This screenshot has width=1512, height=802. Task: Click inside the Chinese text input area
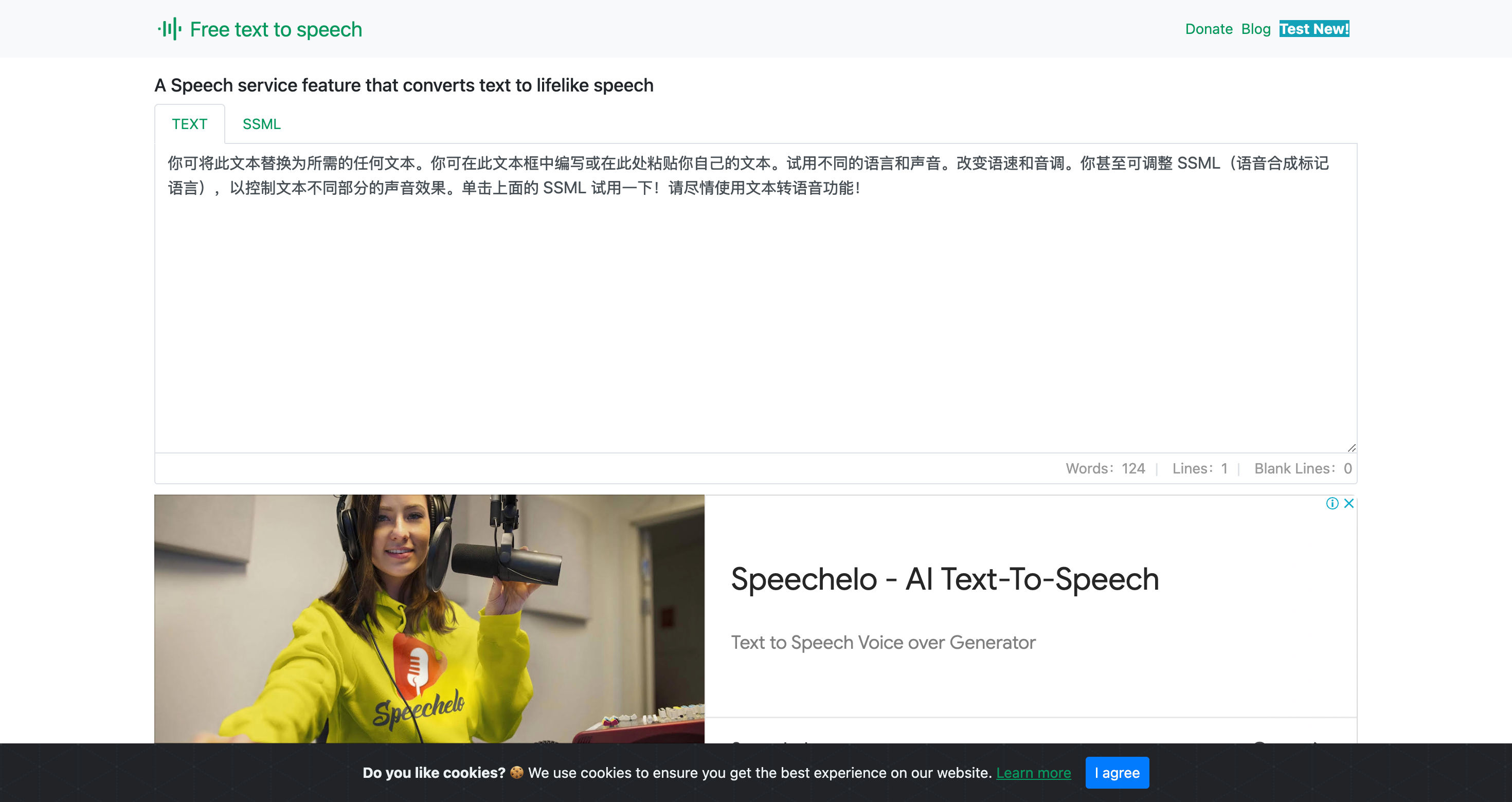point(755,298)
